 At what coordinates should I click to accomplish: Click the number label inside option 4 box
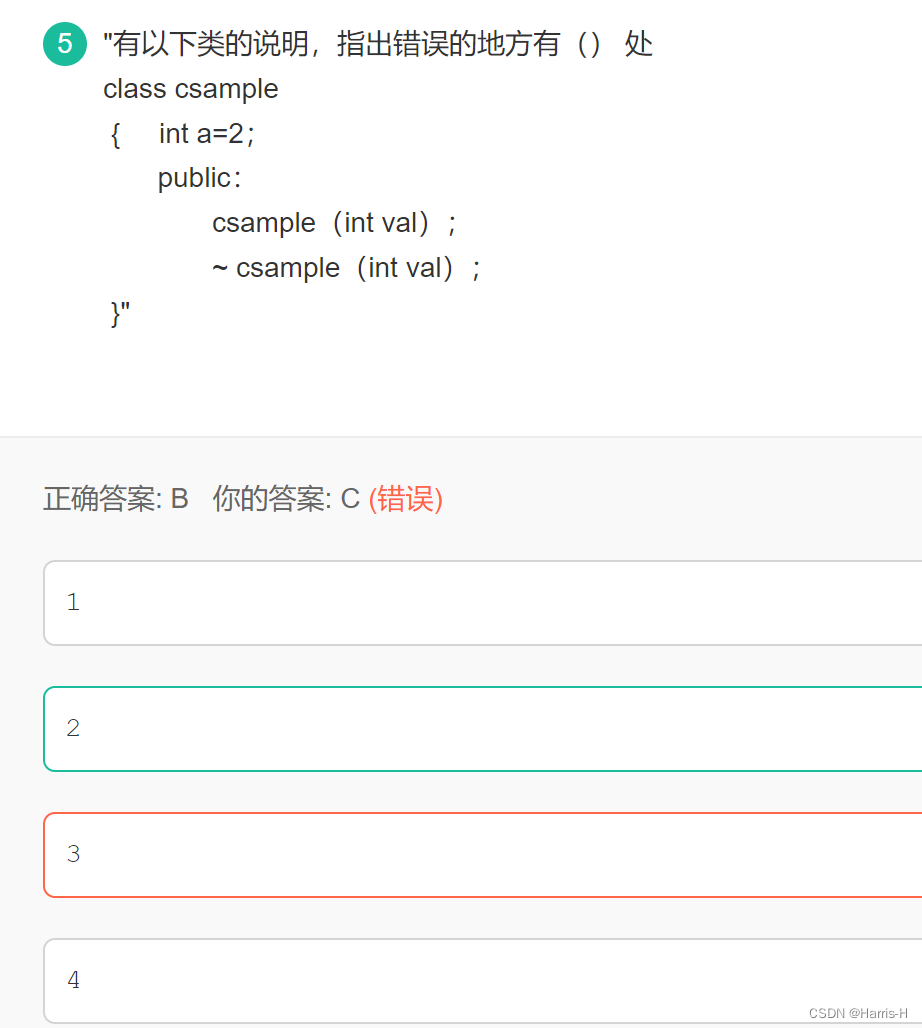click(x=73, y=981)
